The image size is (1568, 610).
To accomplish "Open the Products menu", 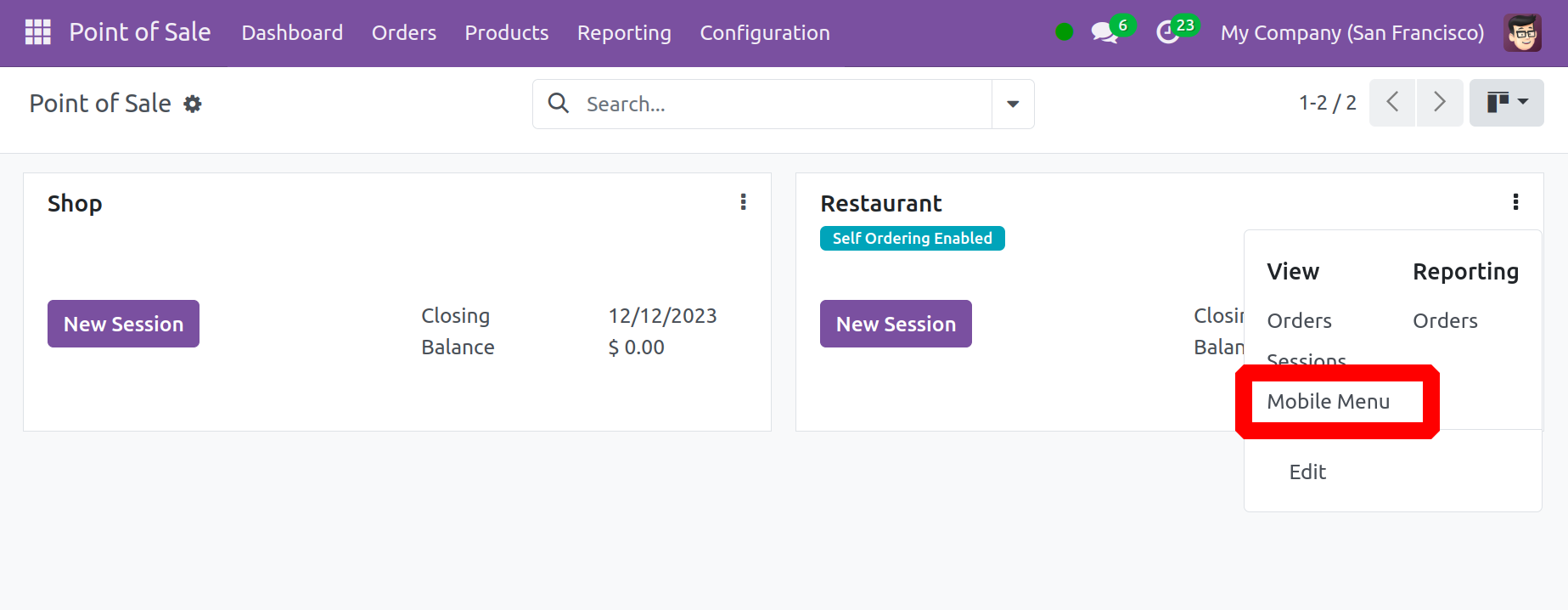I will 506,33.
